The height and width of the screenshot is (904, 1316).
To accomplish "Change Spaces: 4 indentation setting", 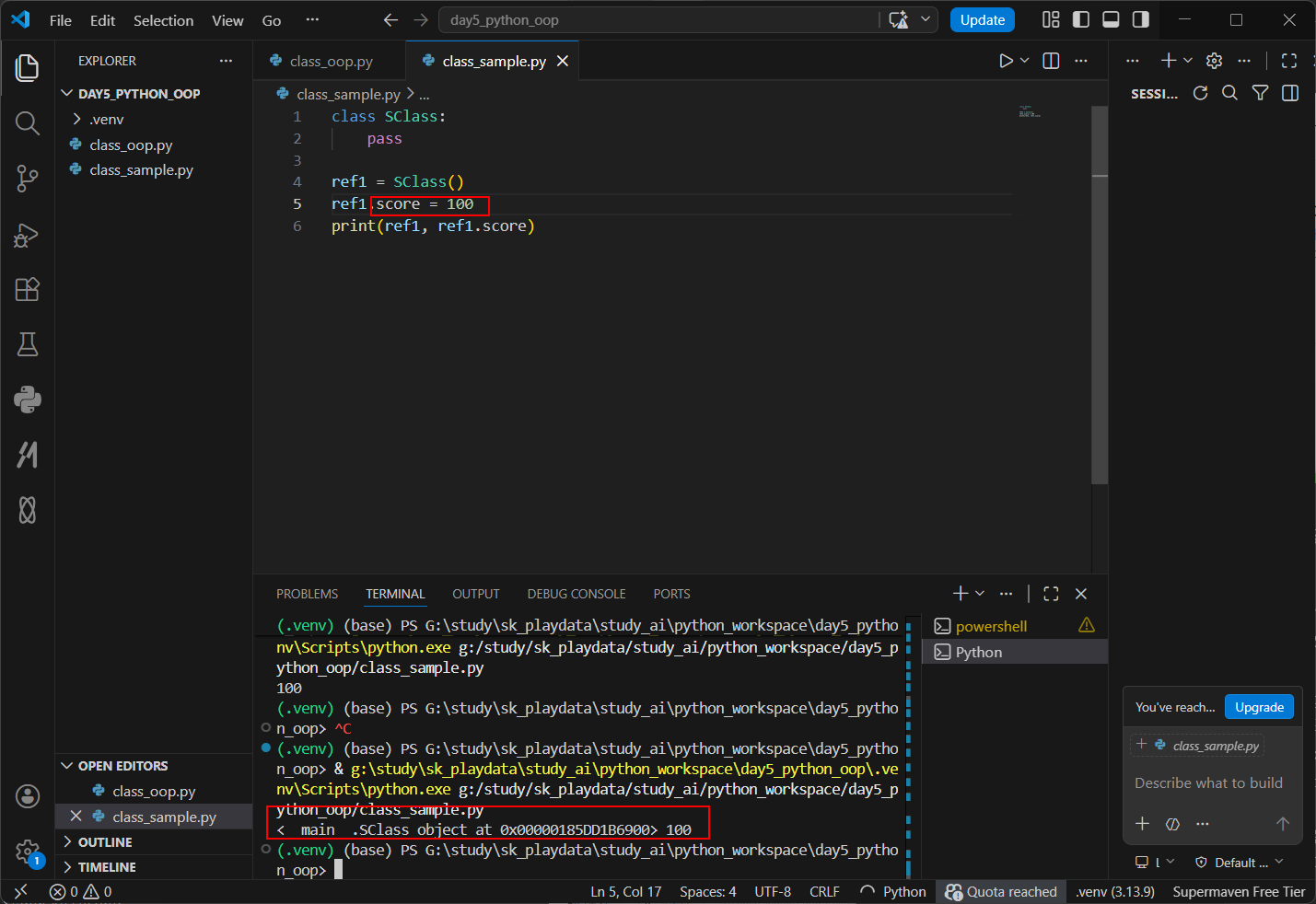I will click(707, 892).
